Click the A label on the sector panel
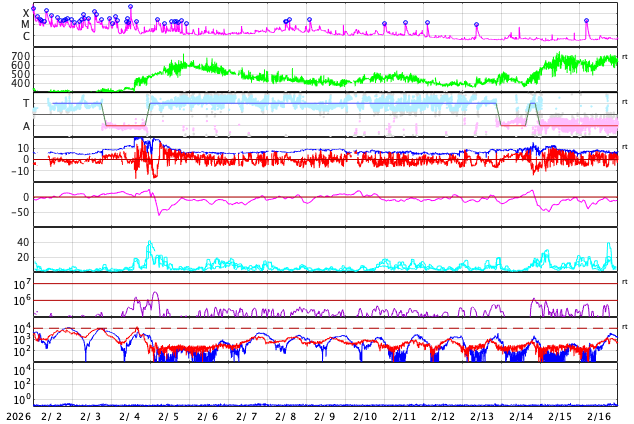The height and width of the screenshot is (424, 634). point(26,126)
